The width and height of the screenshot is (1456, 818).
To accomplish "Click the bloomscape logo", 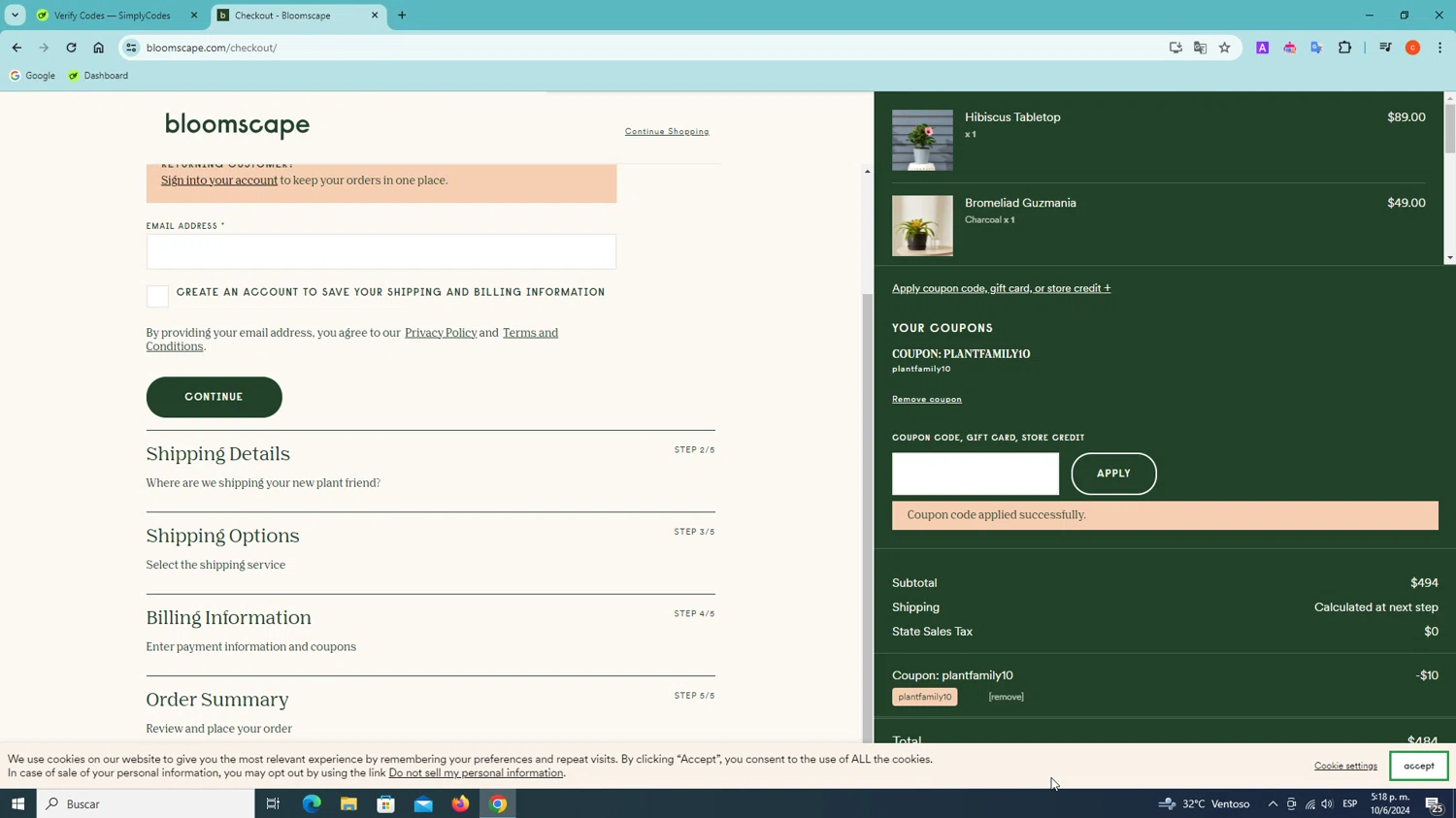I will (237, 125).
